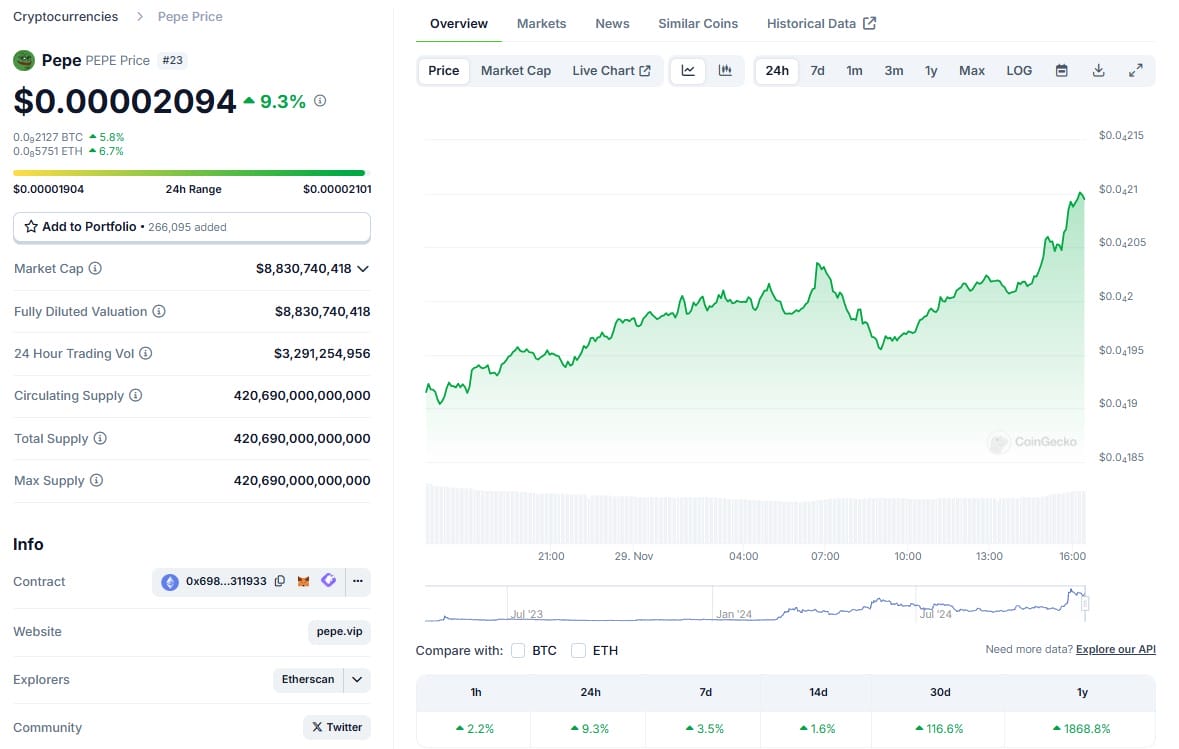This screenshot has width=1179, height=749.
Task: Select 24h chart range
Action: 777,71
